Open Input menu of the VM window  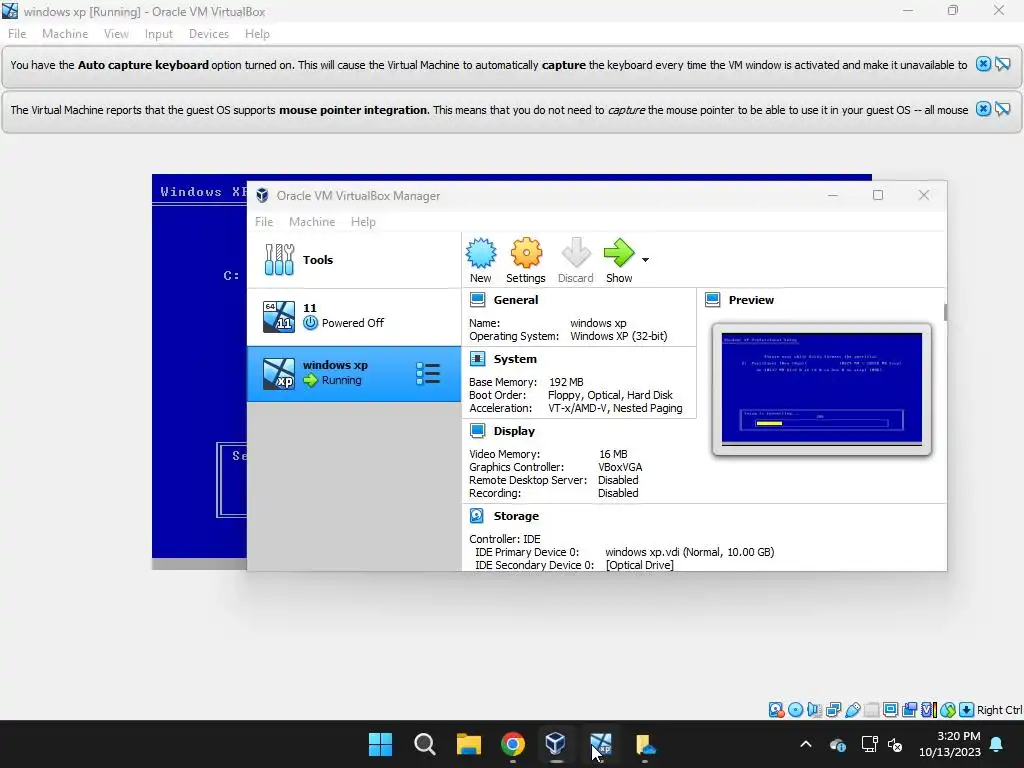click(x=159, y=34)
